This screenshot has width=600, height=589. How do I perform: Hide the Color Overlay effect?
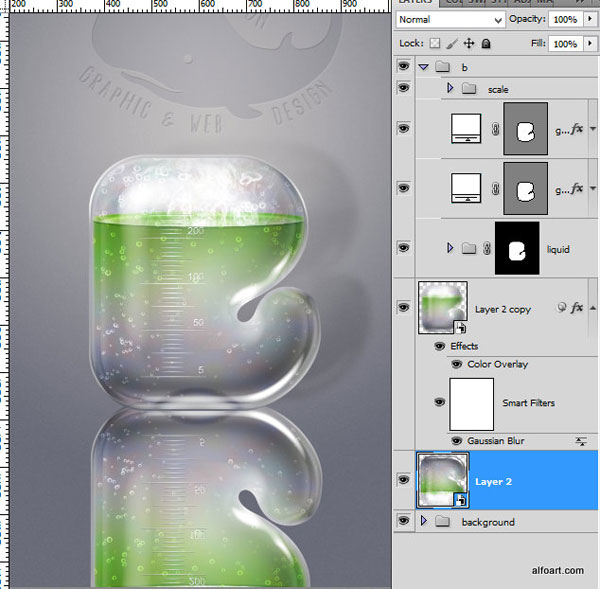(x=456, y=364)
